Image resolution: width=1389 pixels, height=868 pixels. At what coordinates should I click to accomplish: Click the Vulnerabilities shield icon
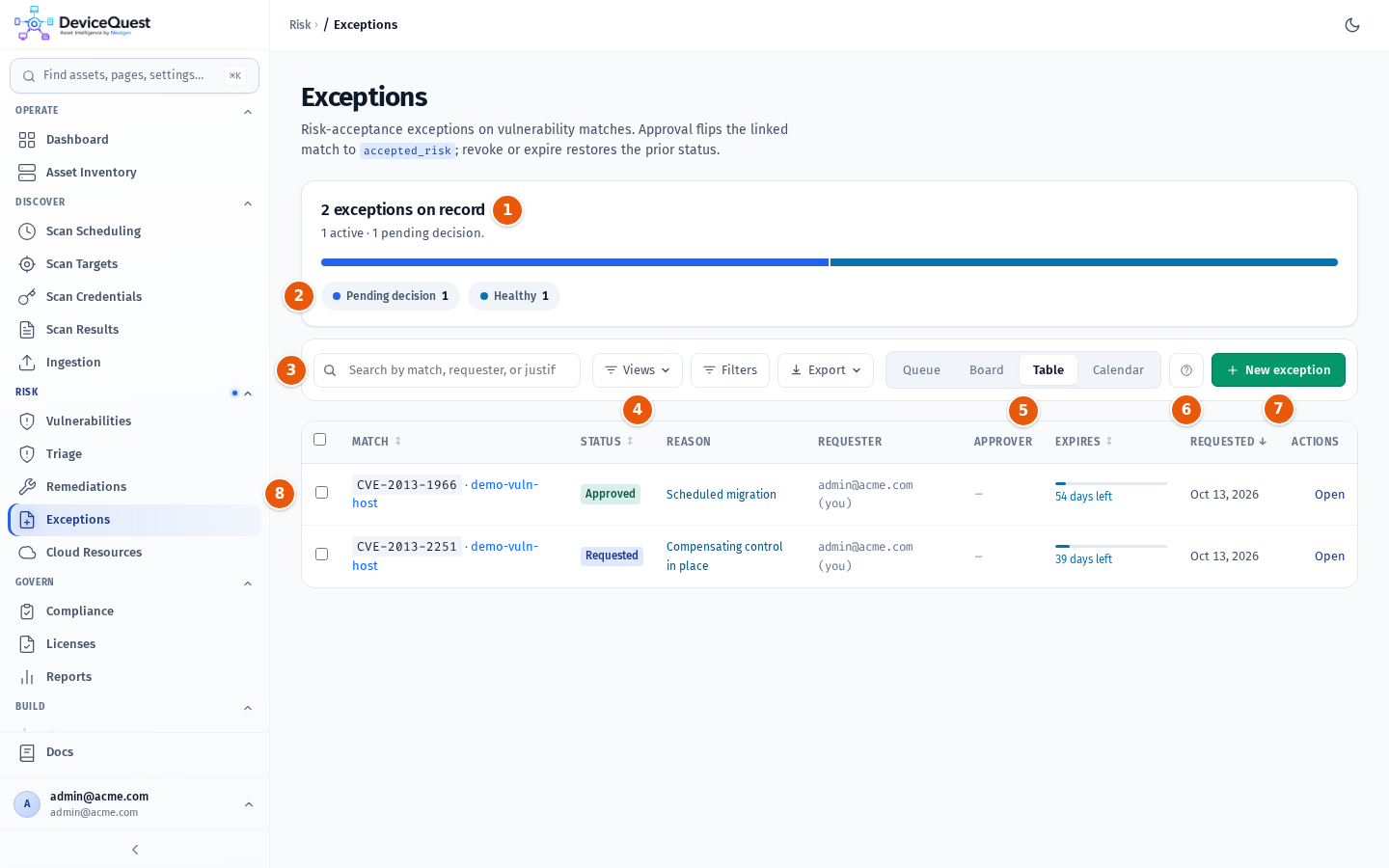pos(27,421)
